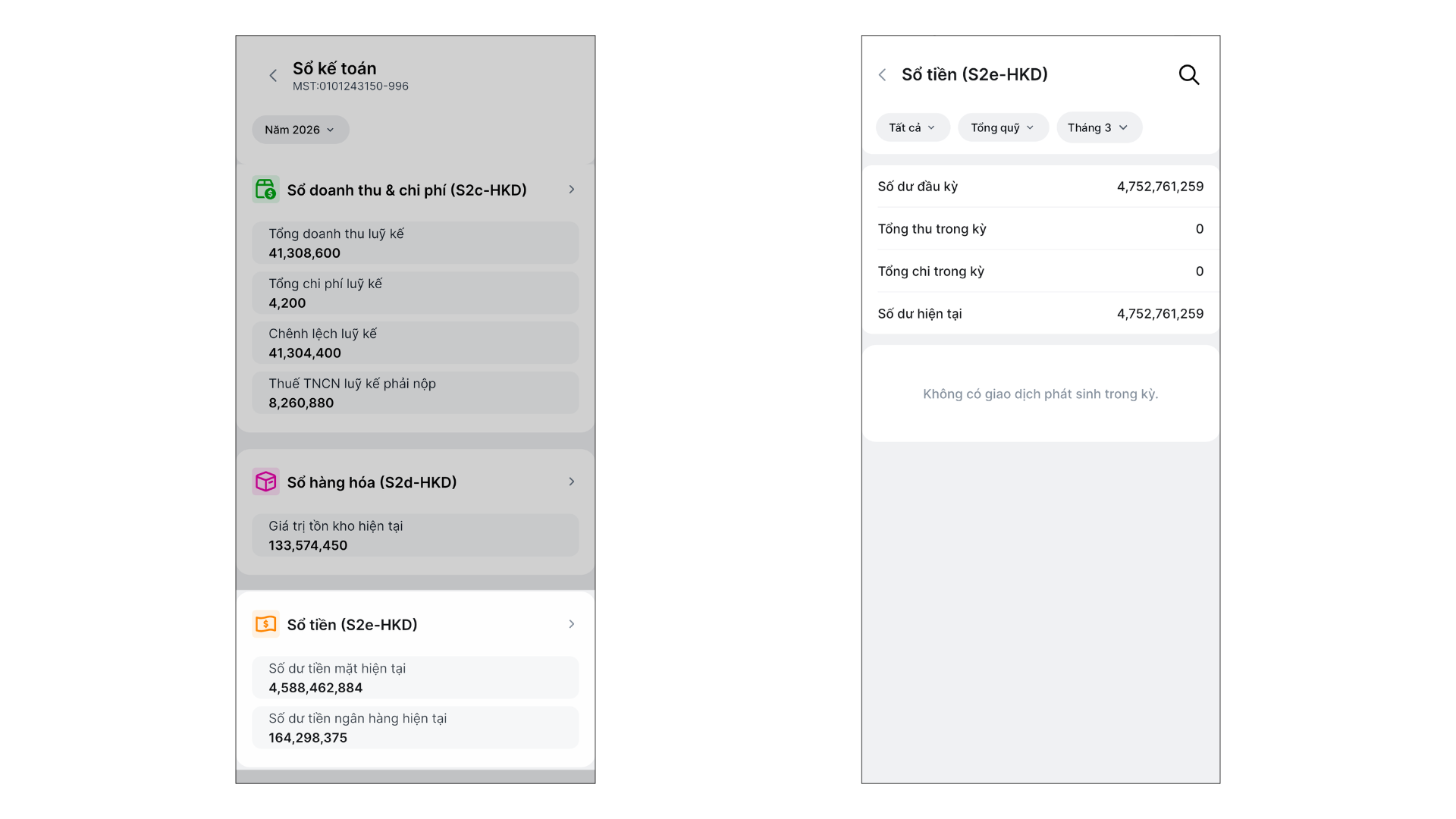
Task: Open Sổ hàng hóa (S2d-HKD) title
Action: pos(372,482)
